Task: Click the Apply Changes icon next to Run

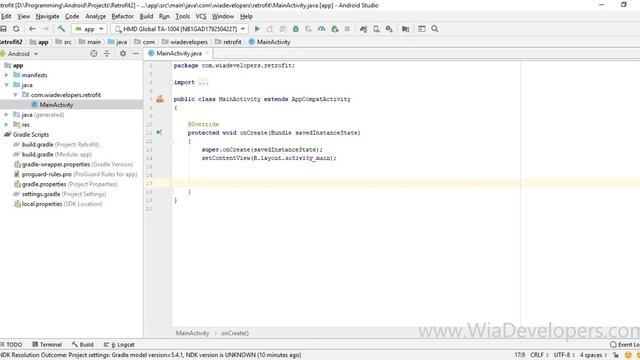Action: [270, 29]
